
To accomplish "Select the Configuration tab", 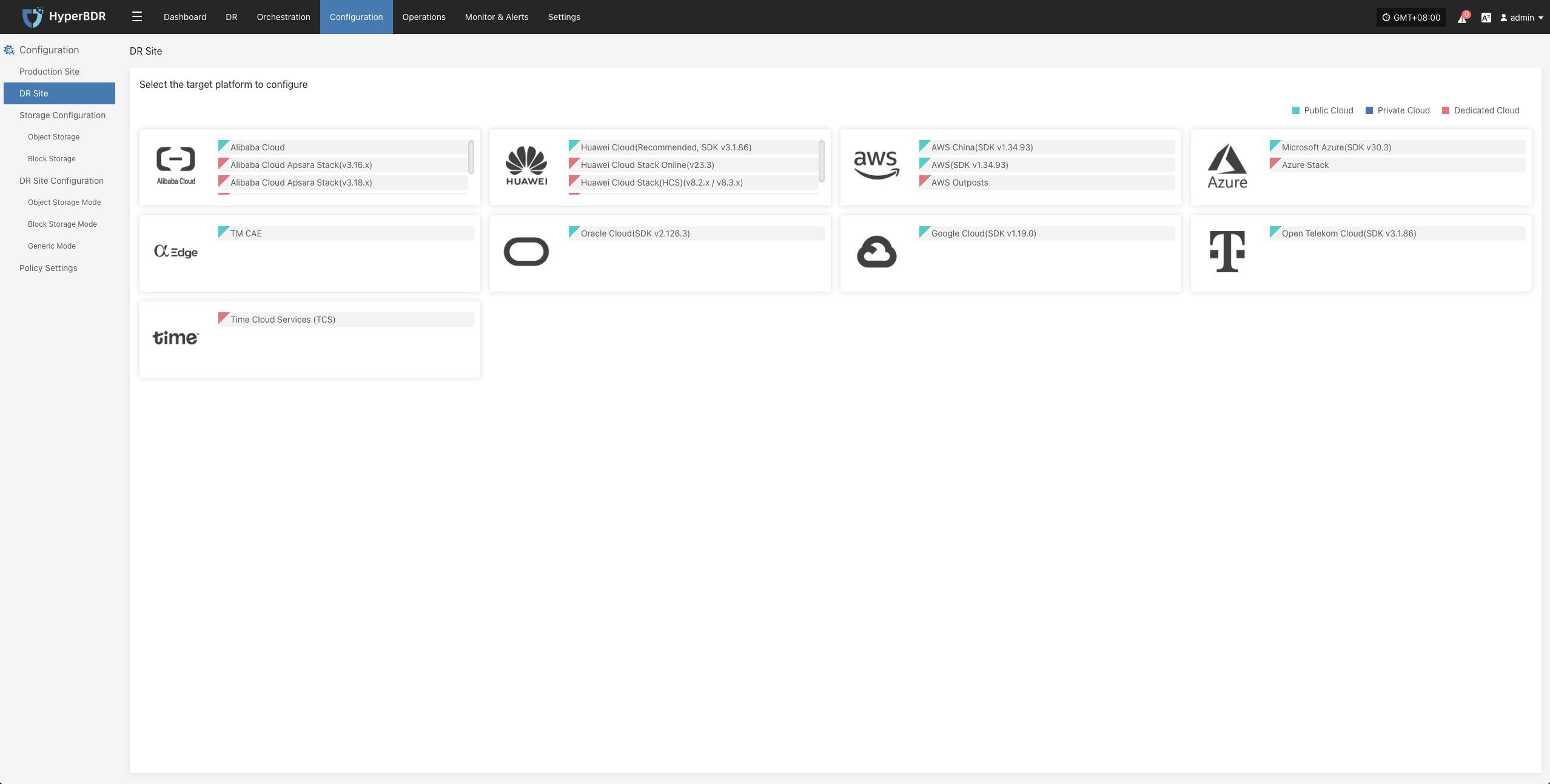I will [x=357, y=17].
